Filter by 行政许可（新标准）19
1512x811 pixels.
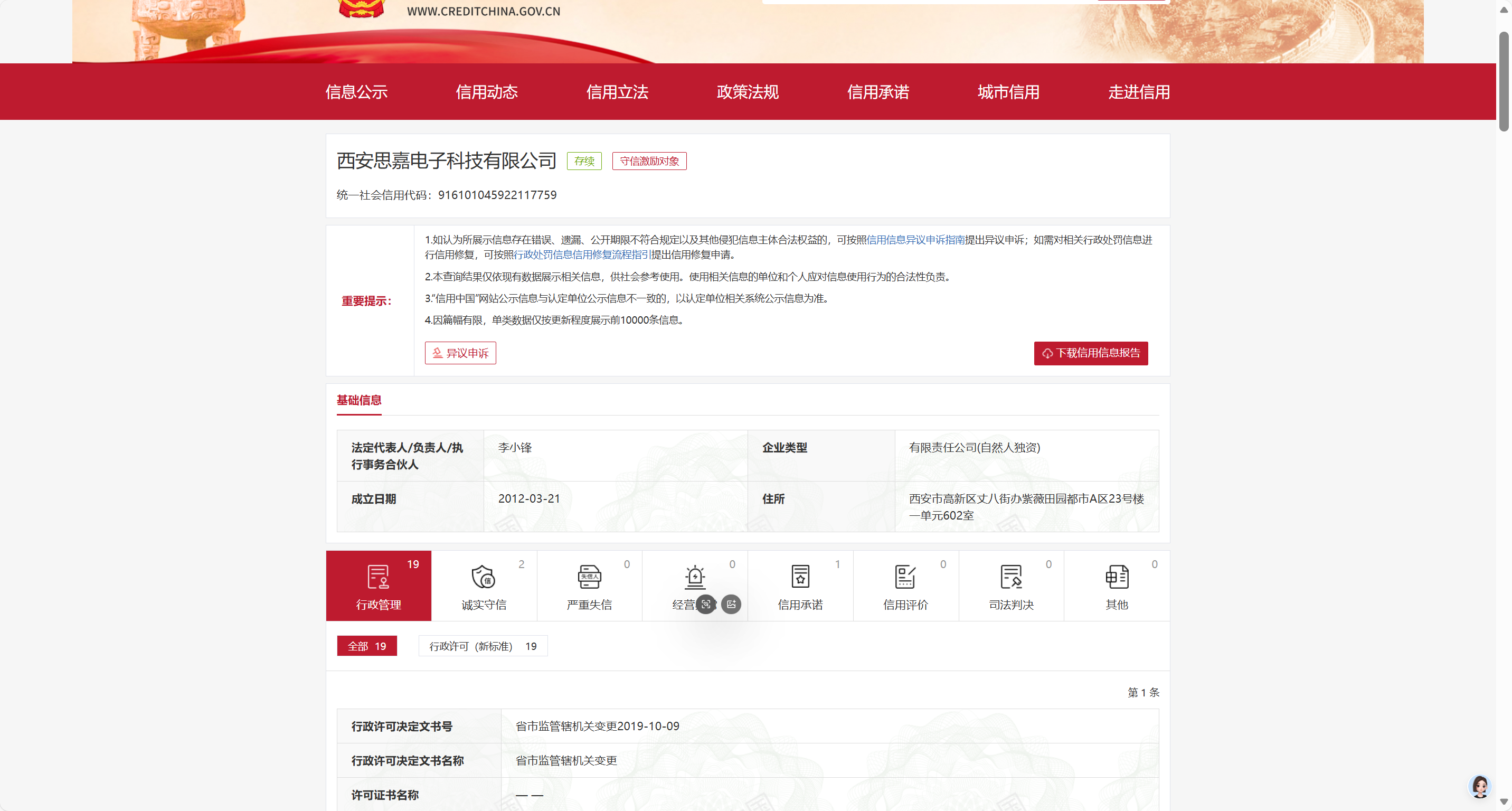tap(483, 646)
